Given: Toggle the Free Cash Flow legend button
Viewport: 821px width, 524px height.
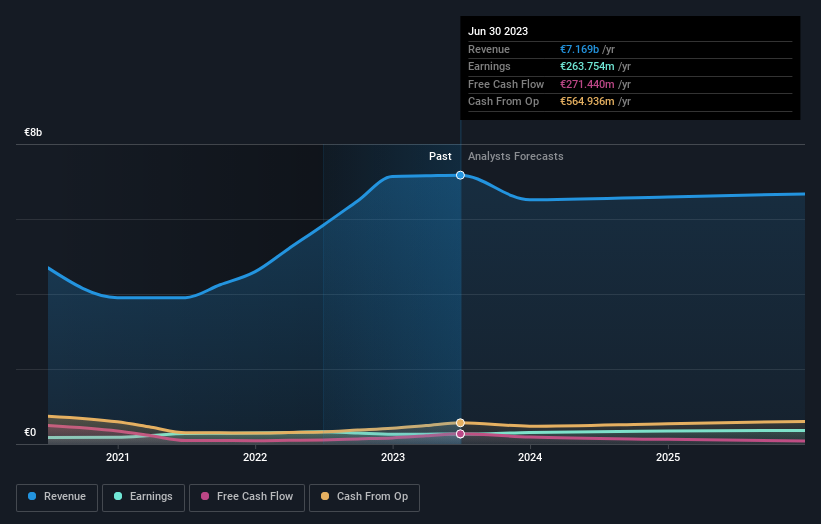Looking at the screenshot, I should click(x=247, y=497).
